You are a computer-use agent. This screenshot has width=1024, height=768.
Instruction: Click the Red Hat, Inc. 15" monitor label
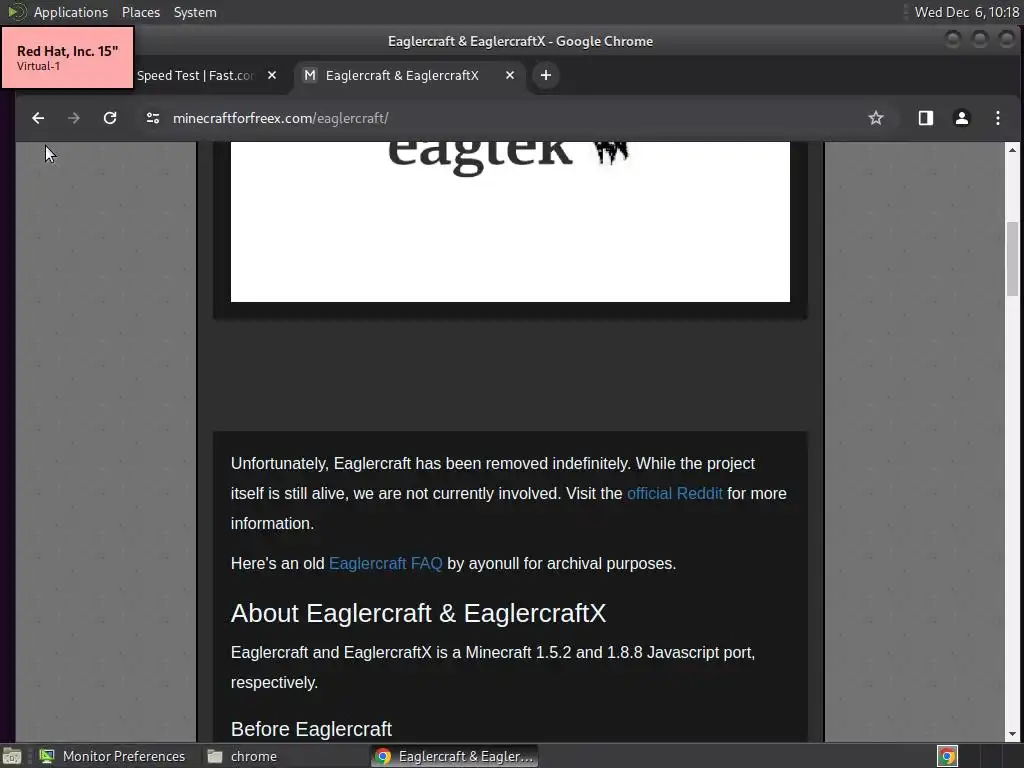[67, 57]
